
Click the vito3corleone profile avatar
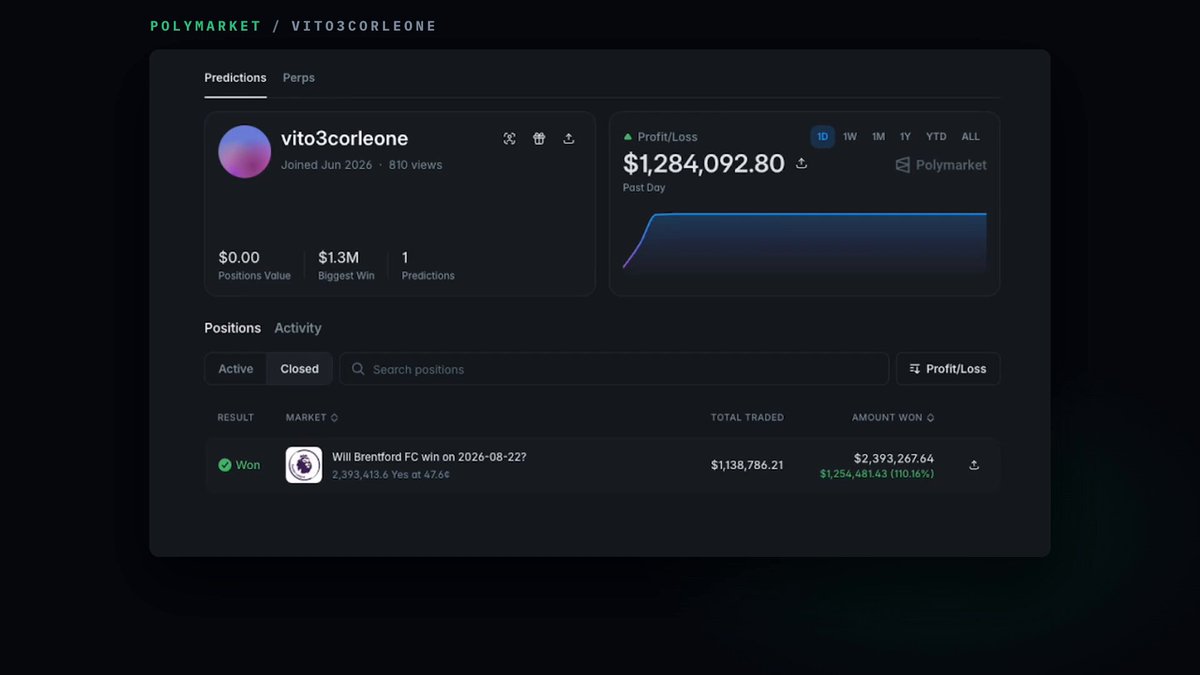[245, 152]
